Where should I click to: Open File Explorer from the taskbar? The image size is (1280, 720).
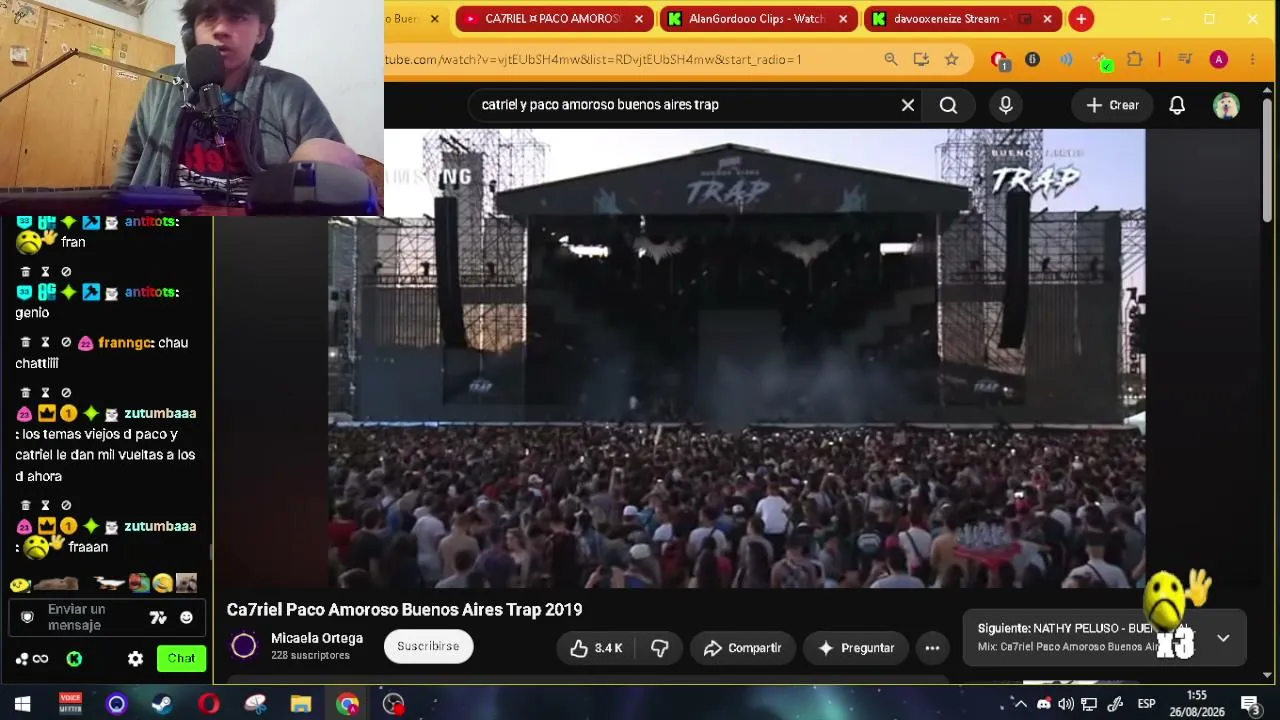click(300, 704)
